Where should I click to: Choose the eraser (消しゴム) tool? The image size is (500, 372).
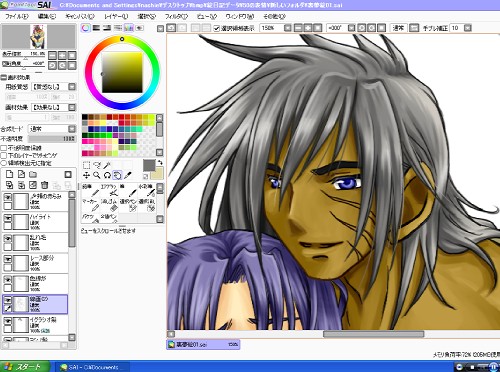(109, 205)
